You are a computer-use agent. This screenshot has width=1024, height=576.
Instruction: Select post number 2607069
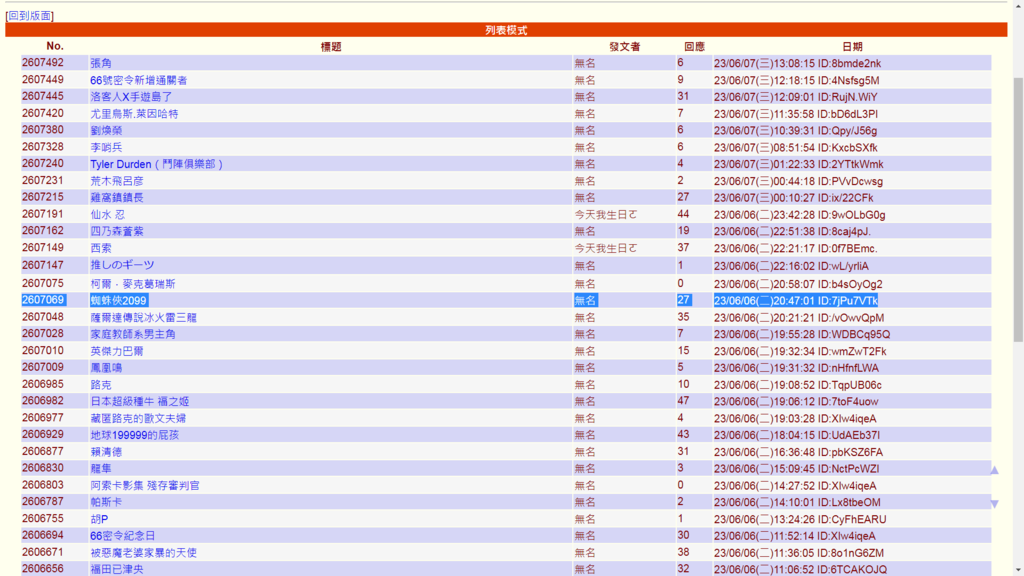(43, 300)
